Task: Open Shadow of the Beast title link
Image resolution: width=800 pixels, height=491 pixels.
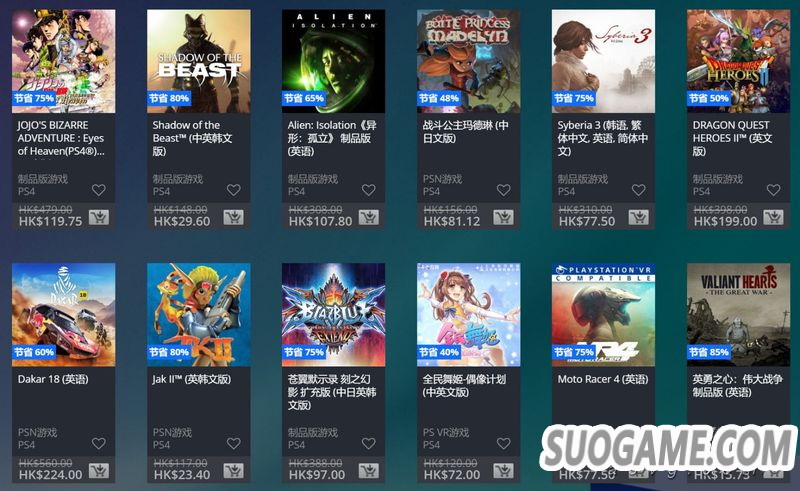Action: point(192,138)
